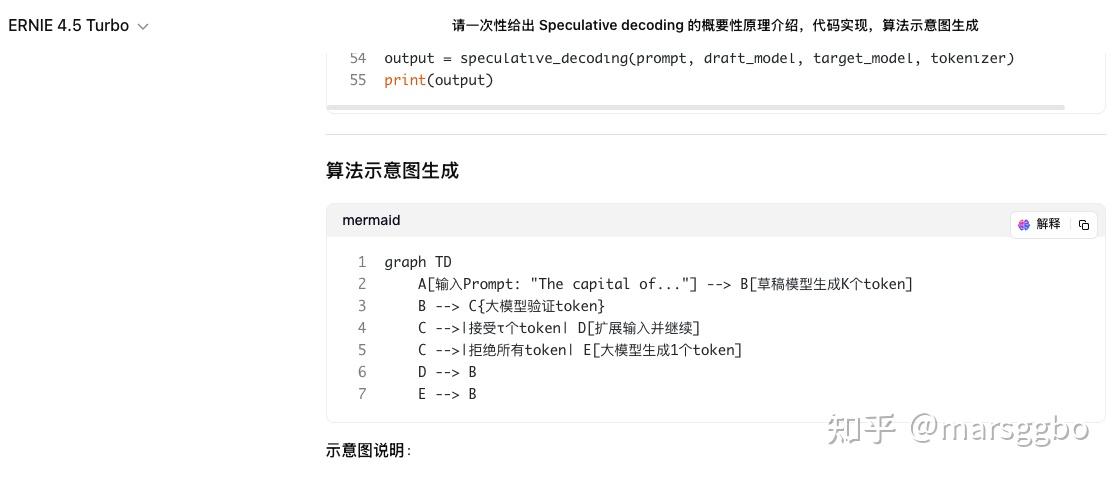Image resolution: width=1118 pixels, height=479 pixels.
Task: Click the right end of the code scrollbar track
Action: coord(1084,108)
